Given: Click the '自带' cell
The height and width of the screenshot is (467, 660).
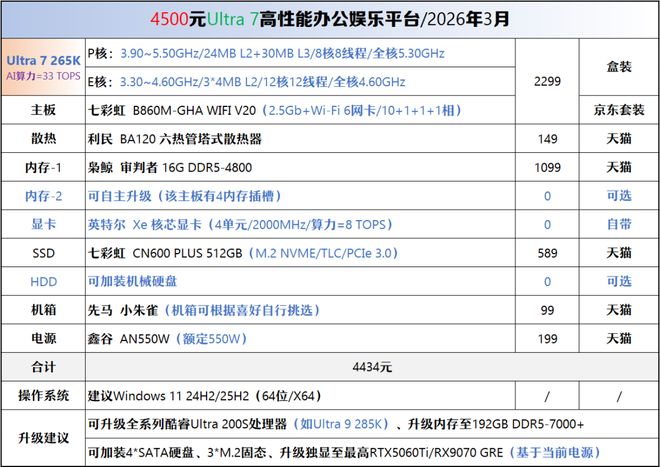Looking at the screenshot, I should pos(619,224).
